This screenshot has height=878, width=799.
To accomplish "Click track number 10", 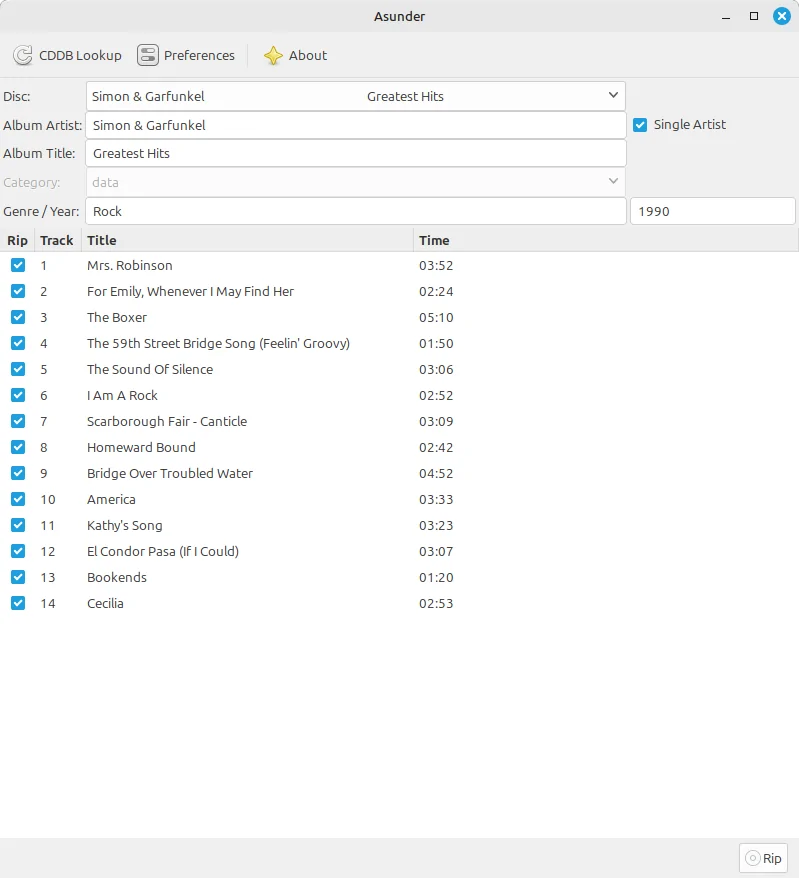I will (48, 499).
